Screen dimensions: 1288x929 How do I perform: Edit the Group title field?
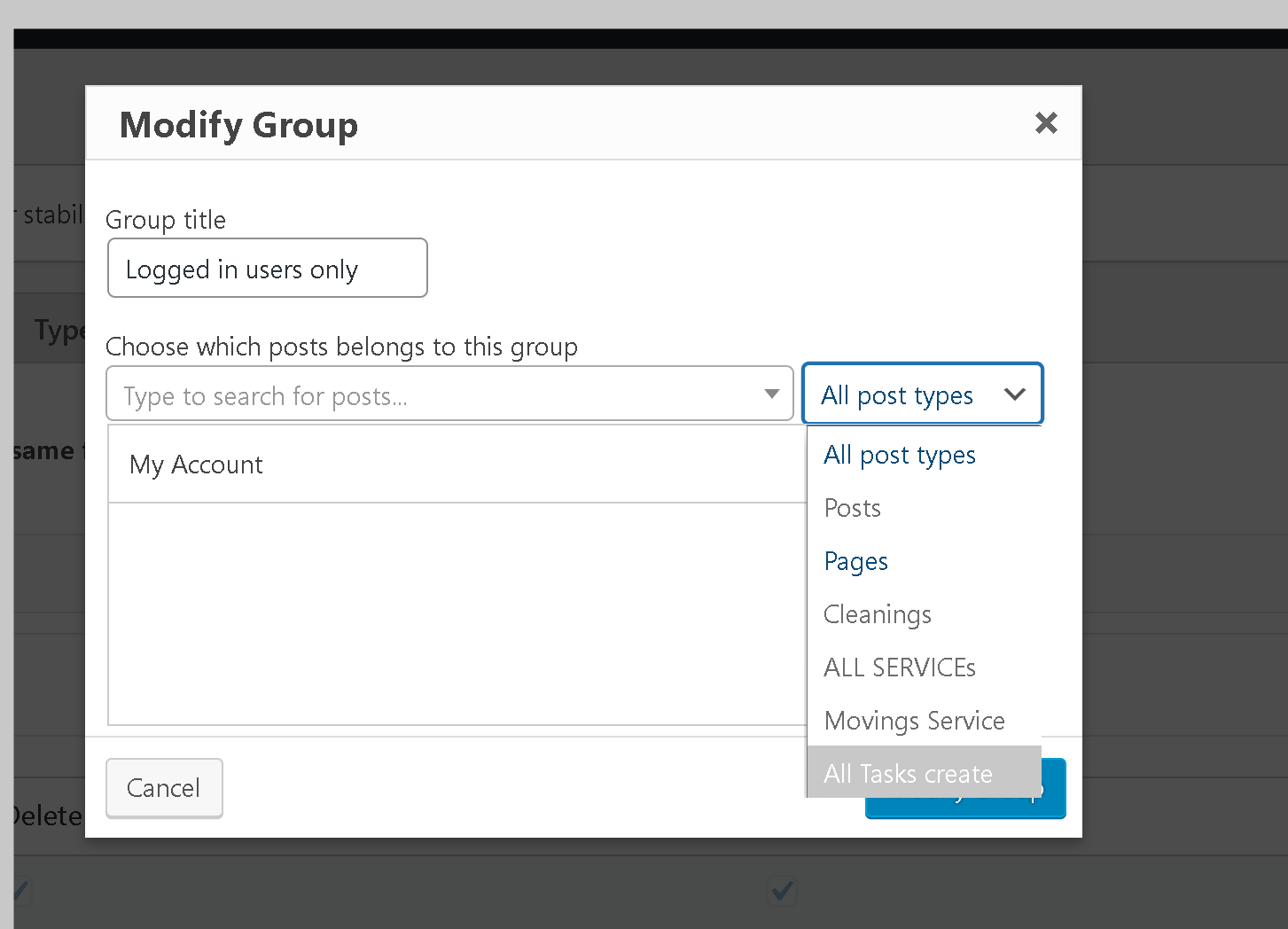point(267,268)
